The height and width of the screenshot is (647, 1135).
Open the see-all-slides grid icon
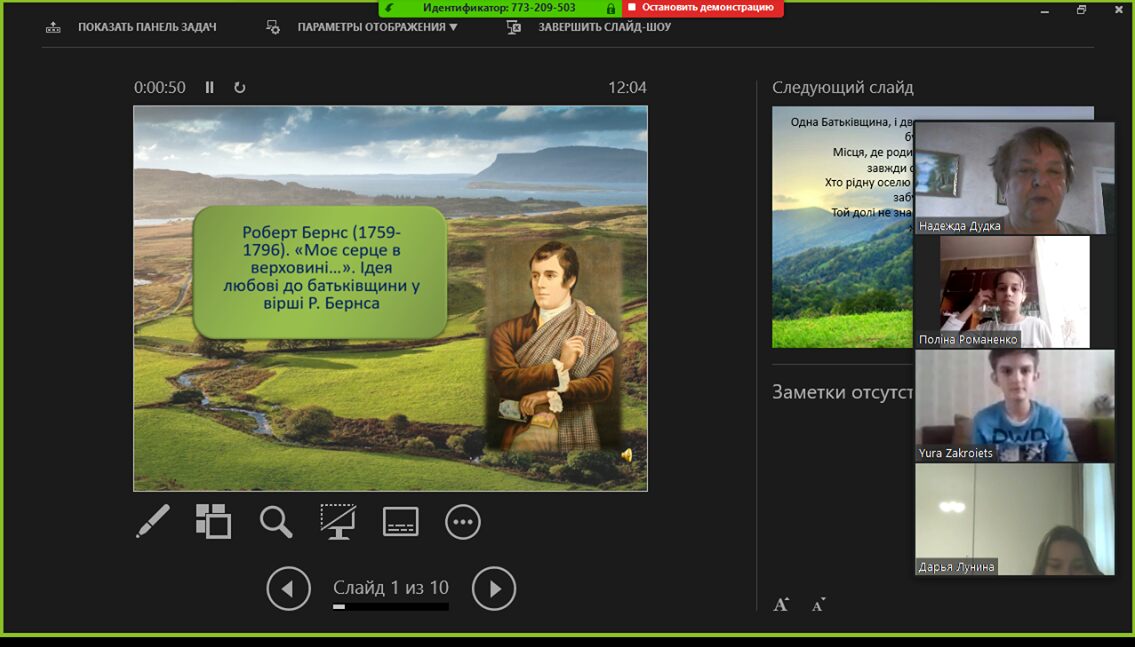click(214, 521)
